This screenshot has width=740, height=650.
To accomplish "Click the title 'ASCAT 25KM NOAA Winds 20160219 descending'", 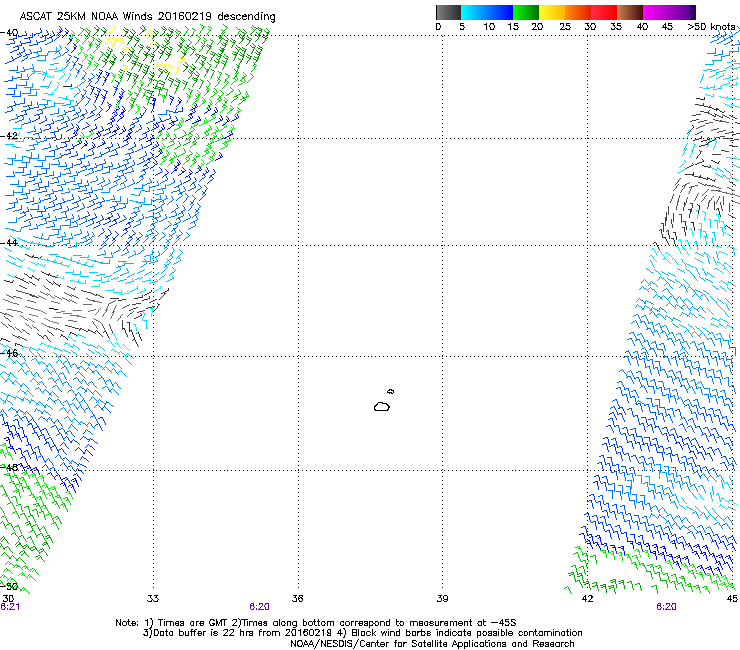I will [x=147, y=16].
